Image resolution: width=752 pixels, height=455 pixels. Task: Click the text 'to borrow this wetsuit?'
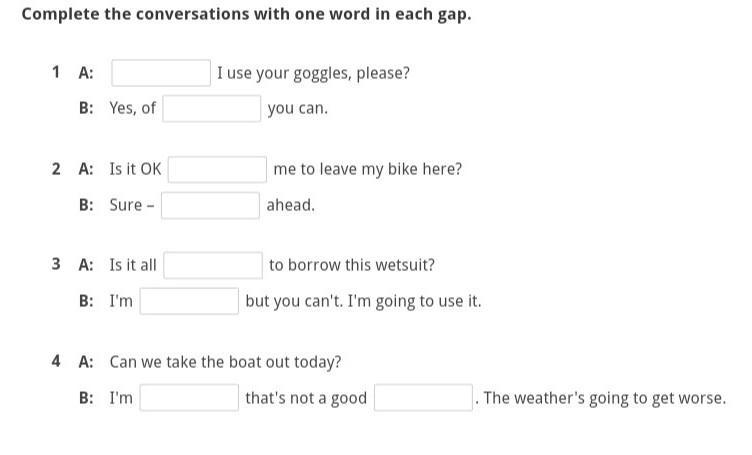tap(352, 265)
